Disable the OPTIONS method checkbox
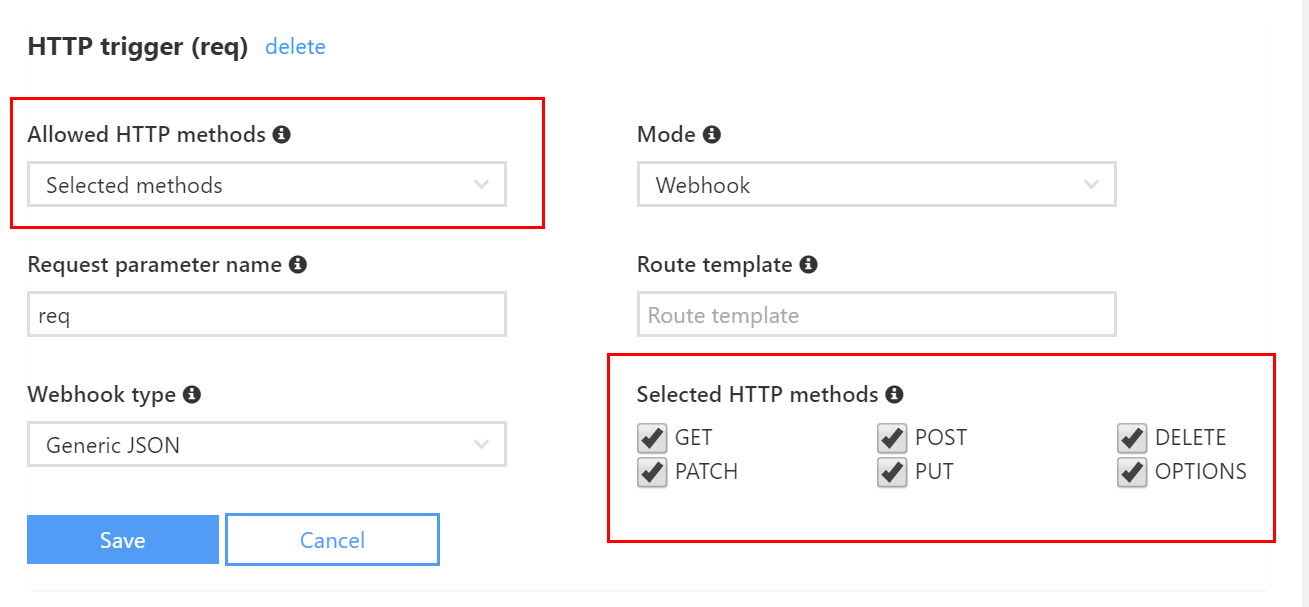Screen dimensions: 1309x607 [x=1132, y=472]
